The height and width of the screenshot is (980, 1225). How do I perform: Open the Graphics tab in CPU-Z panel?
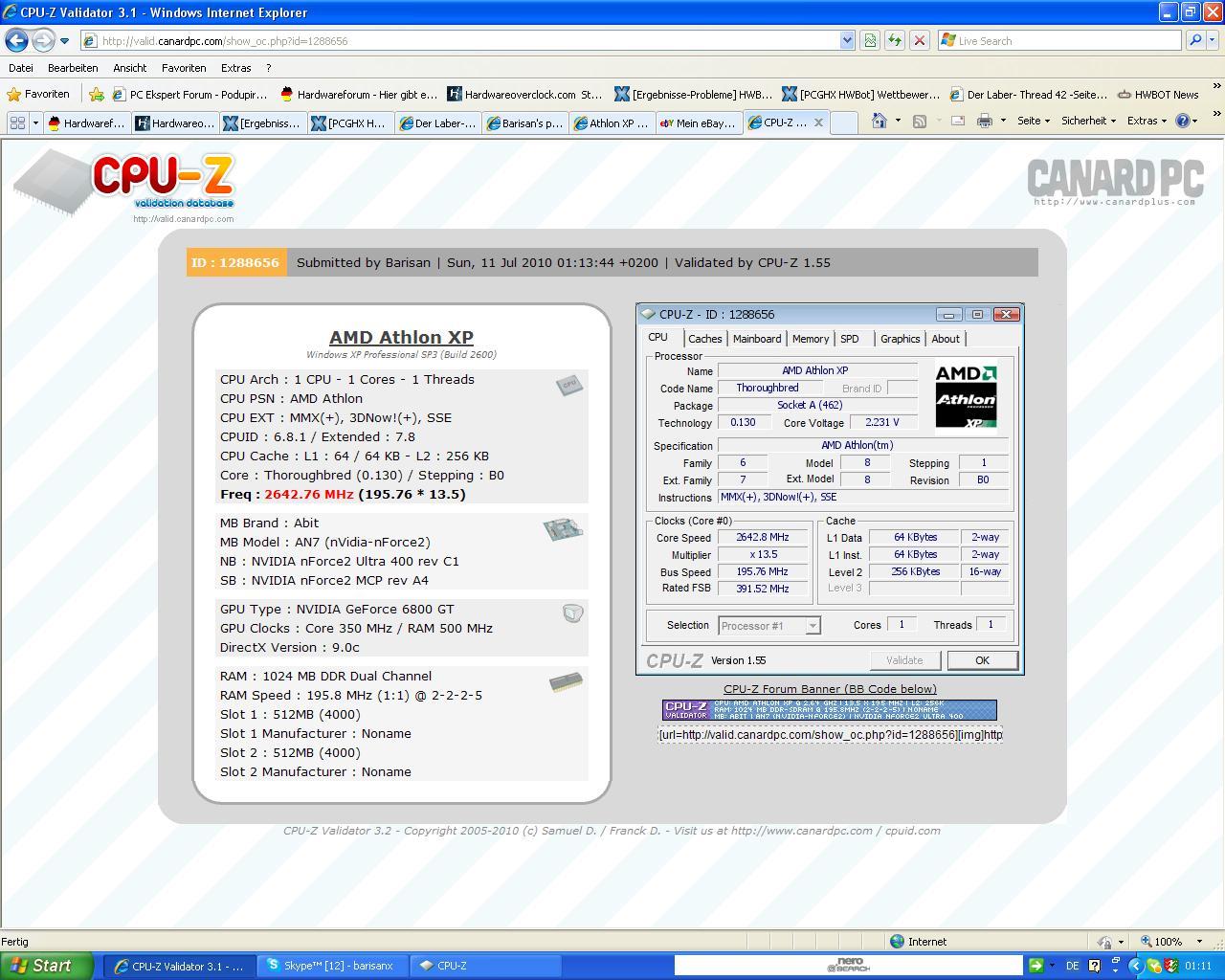click(x=900, y=339)
